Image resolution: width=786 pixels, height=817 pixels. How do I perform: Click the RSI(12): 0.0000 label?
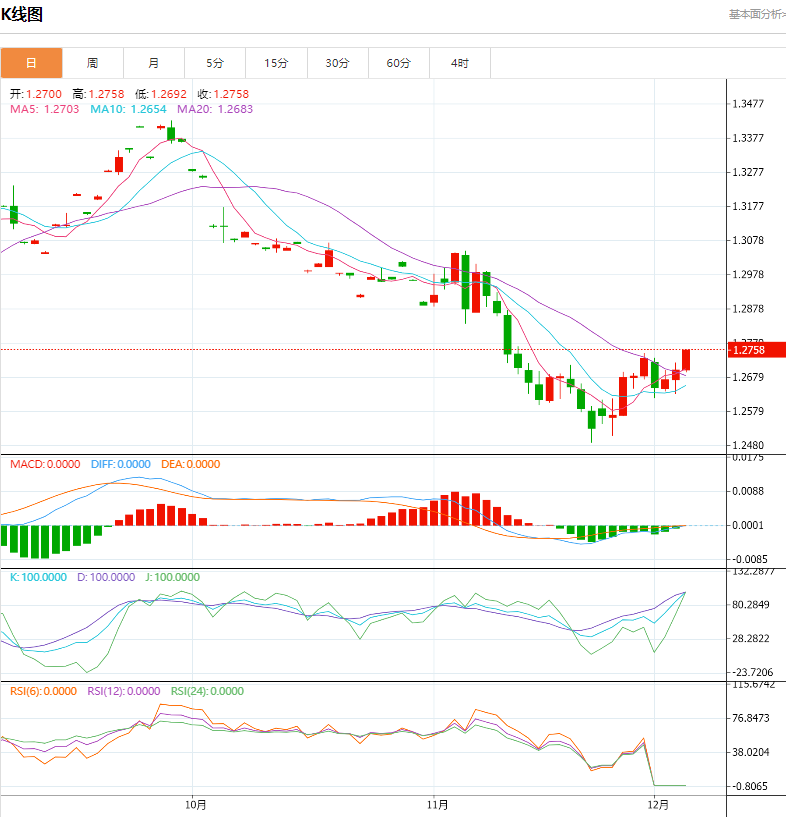[123, 691]
